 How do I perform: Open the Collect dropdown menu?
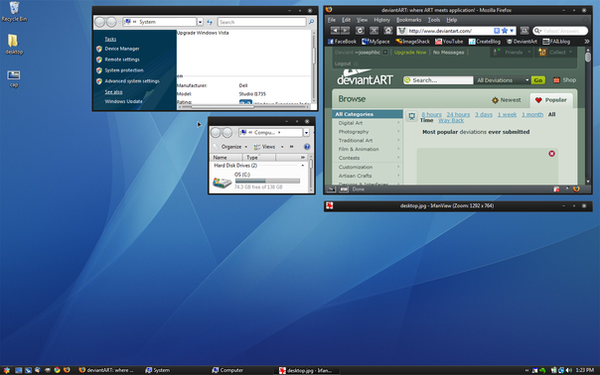coord(556,52)
